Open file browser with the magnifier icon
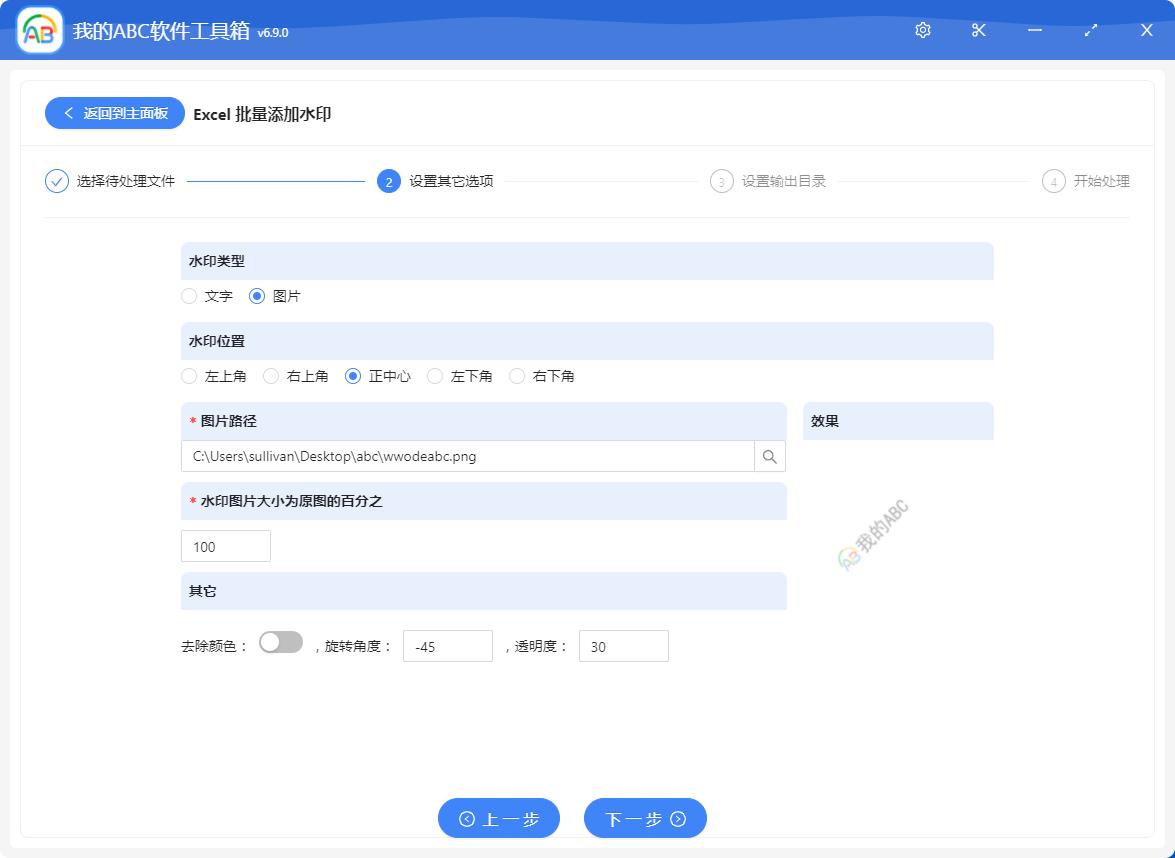 point(769,456)
